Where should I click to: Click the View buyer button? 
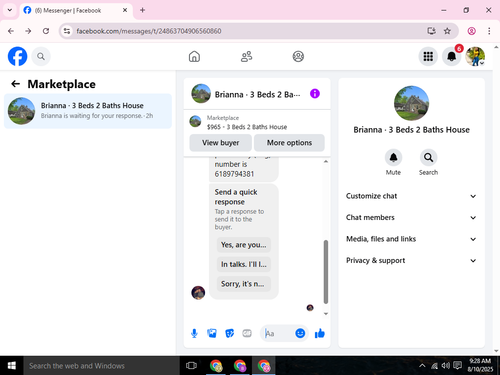[220, 143]
